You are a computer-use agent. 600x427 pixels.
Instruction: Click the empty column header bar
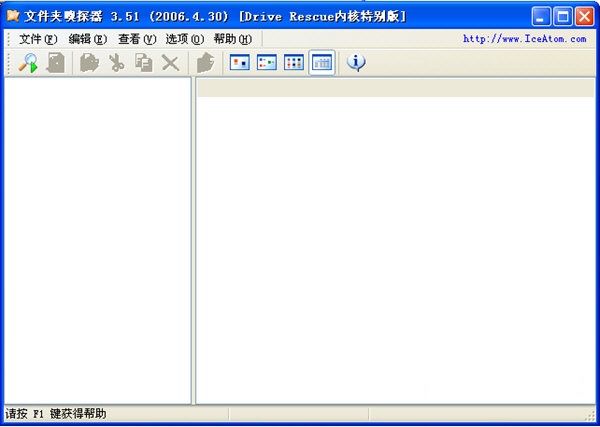point(396,88)
